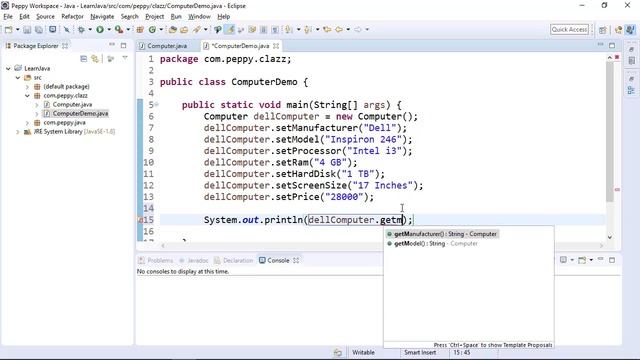Click the New Java Class green icon
This screenshot has width=640, height=360.
(152, 30)
